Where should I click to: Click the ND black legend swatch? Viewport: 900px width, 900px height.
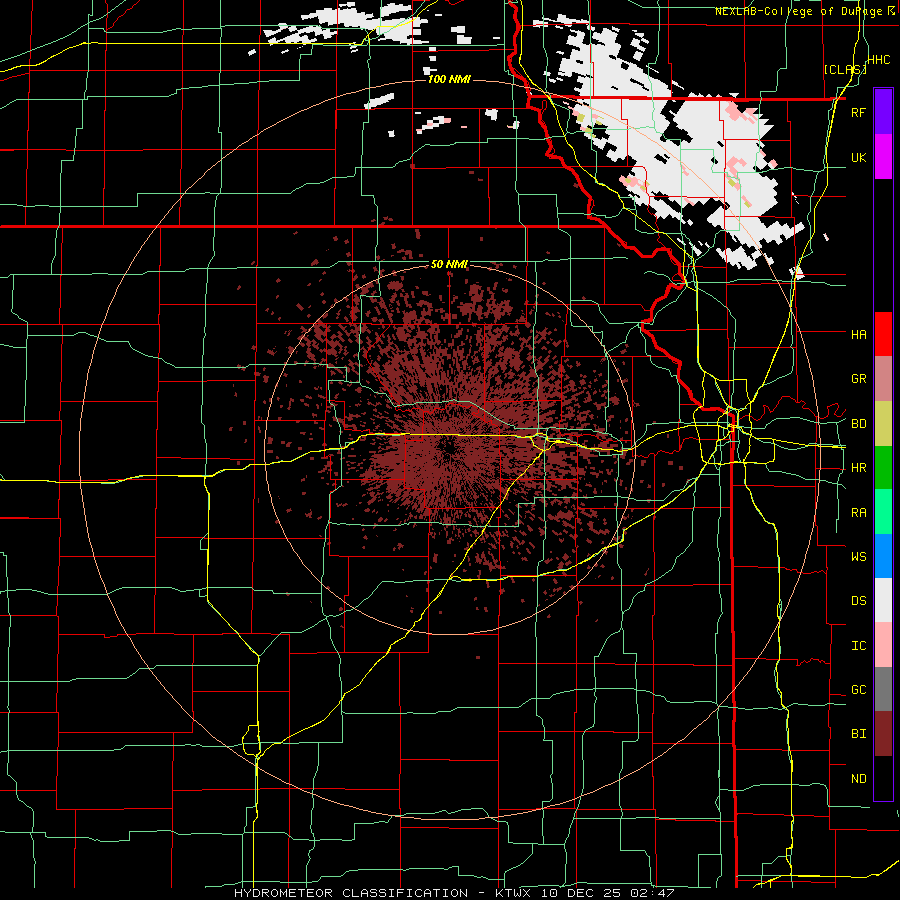click(883, 778)
